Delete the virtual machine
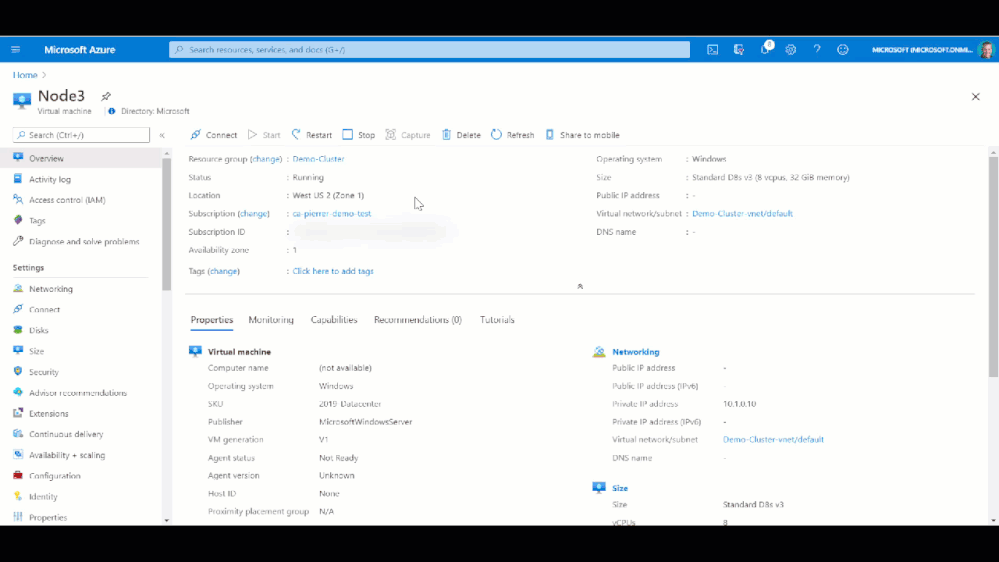Screen dimensions: 999x562 [461, 134]
